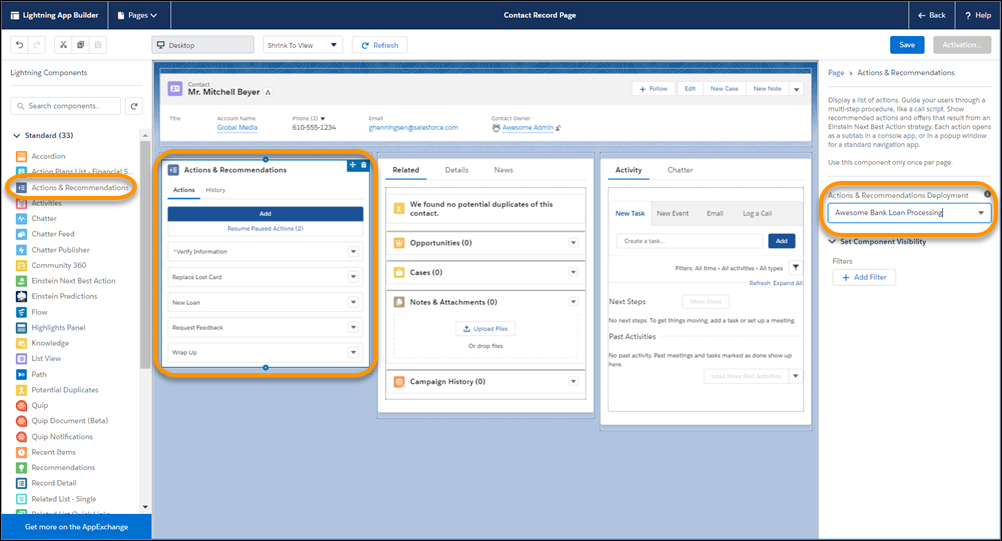
Task: Open the Global Media account link
Action: (237, 128)
